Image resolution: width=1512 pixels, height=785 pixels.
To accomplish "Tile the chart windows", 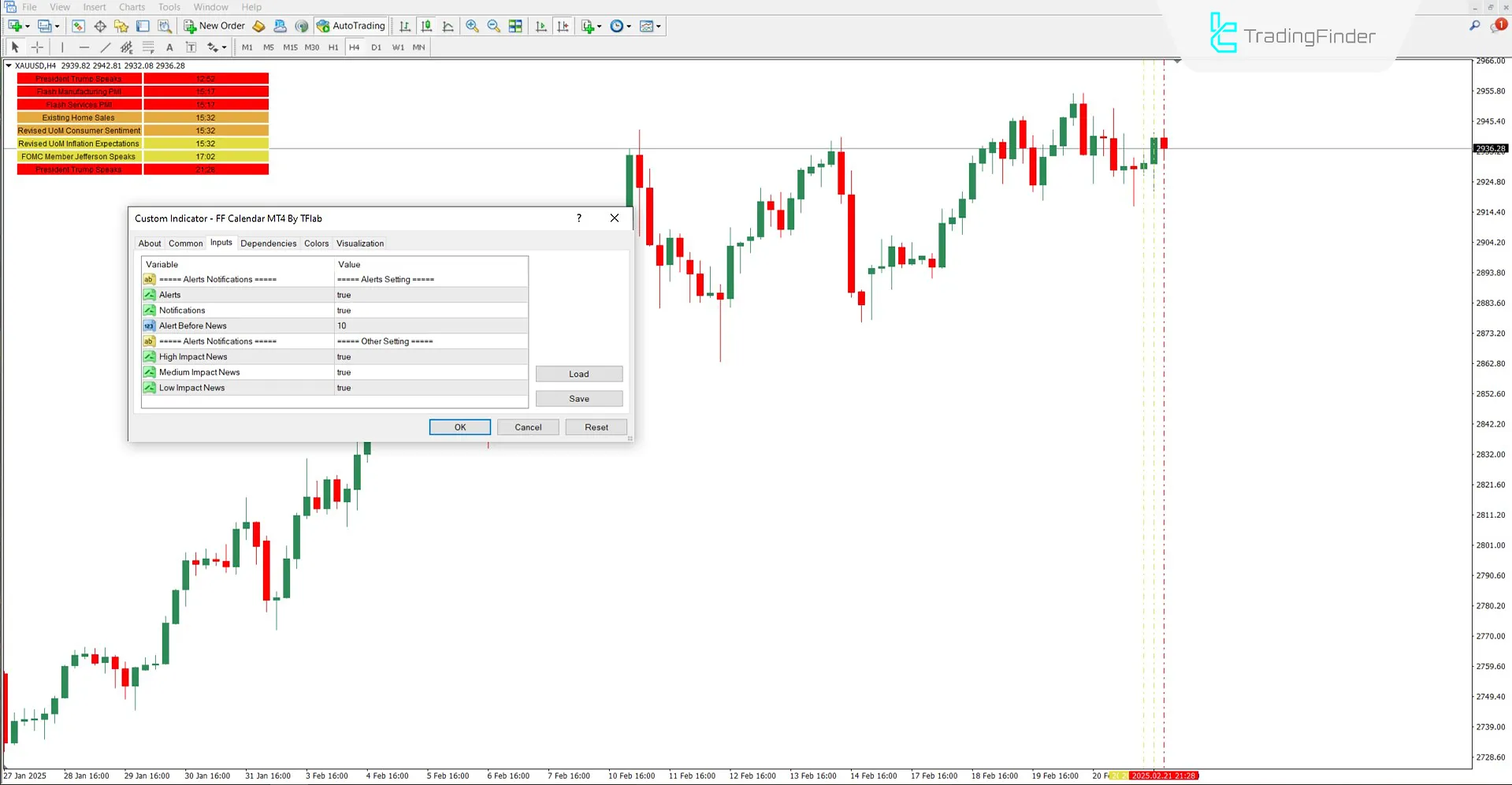I will pos(515,26).
